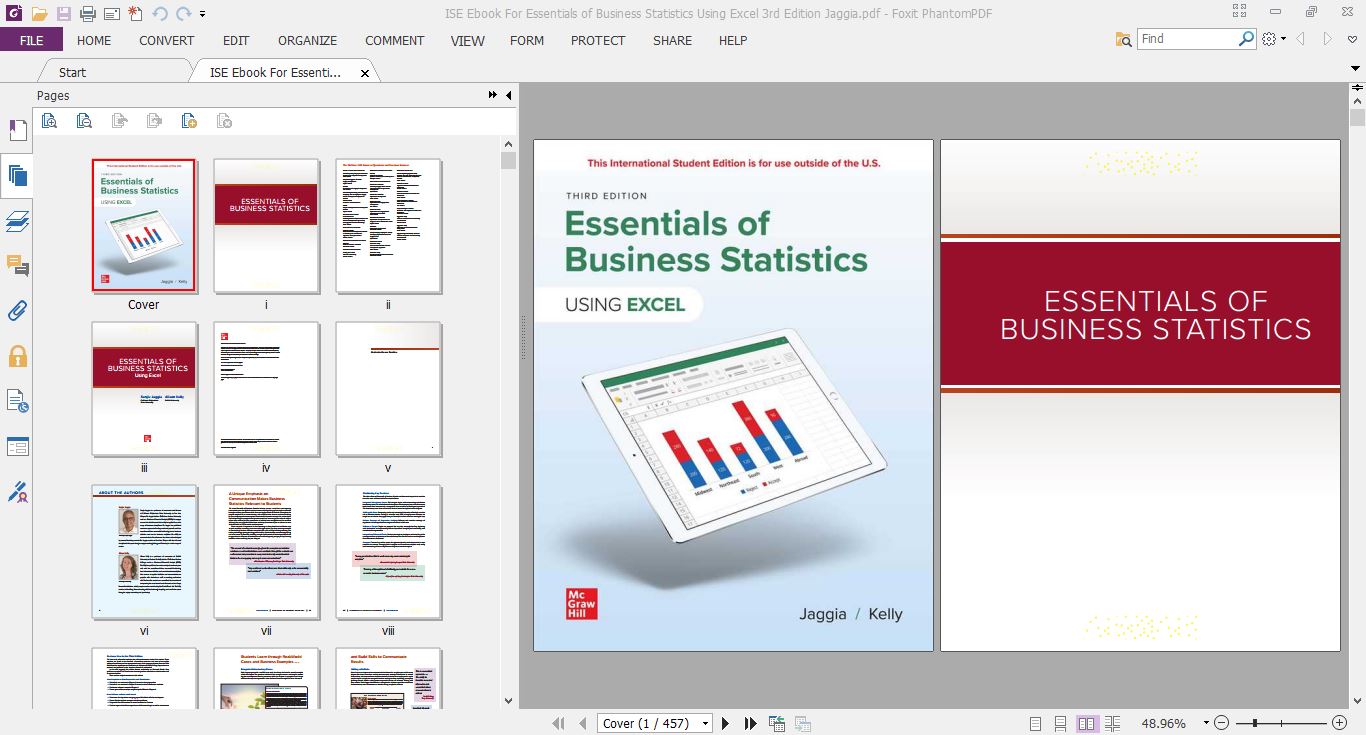Select page iii thumbnail
The image size is (1366, 735).
point(144,389)
